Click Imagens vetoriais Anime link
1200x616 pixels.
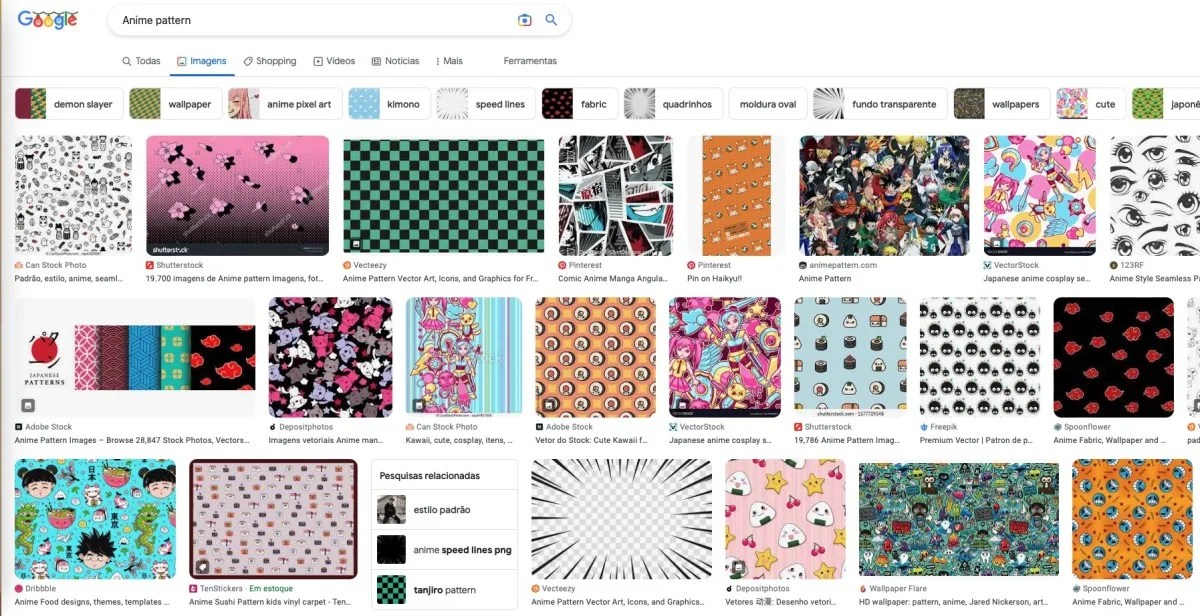click(x=326, y=440)
